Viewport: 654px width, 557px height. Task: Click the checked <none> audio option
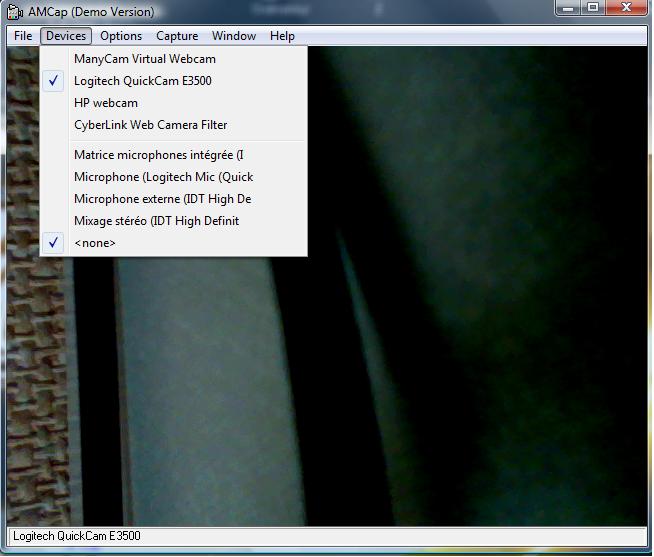(174, 243)
